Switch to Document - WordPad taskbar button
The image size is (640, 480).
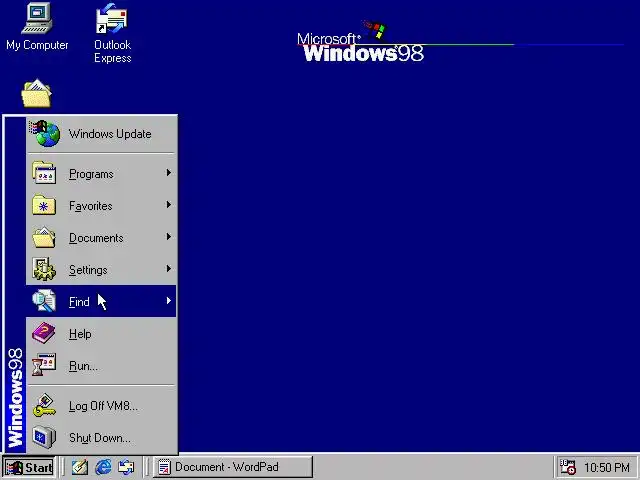233,467
